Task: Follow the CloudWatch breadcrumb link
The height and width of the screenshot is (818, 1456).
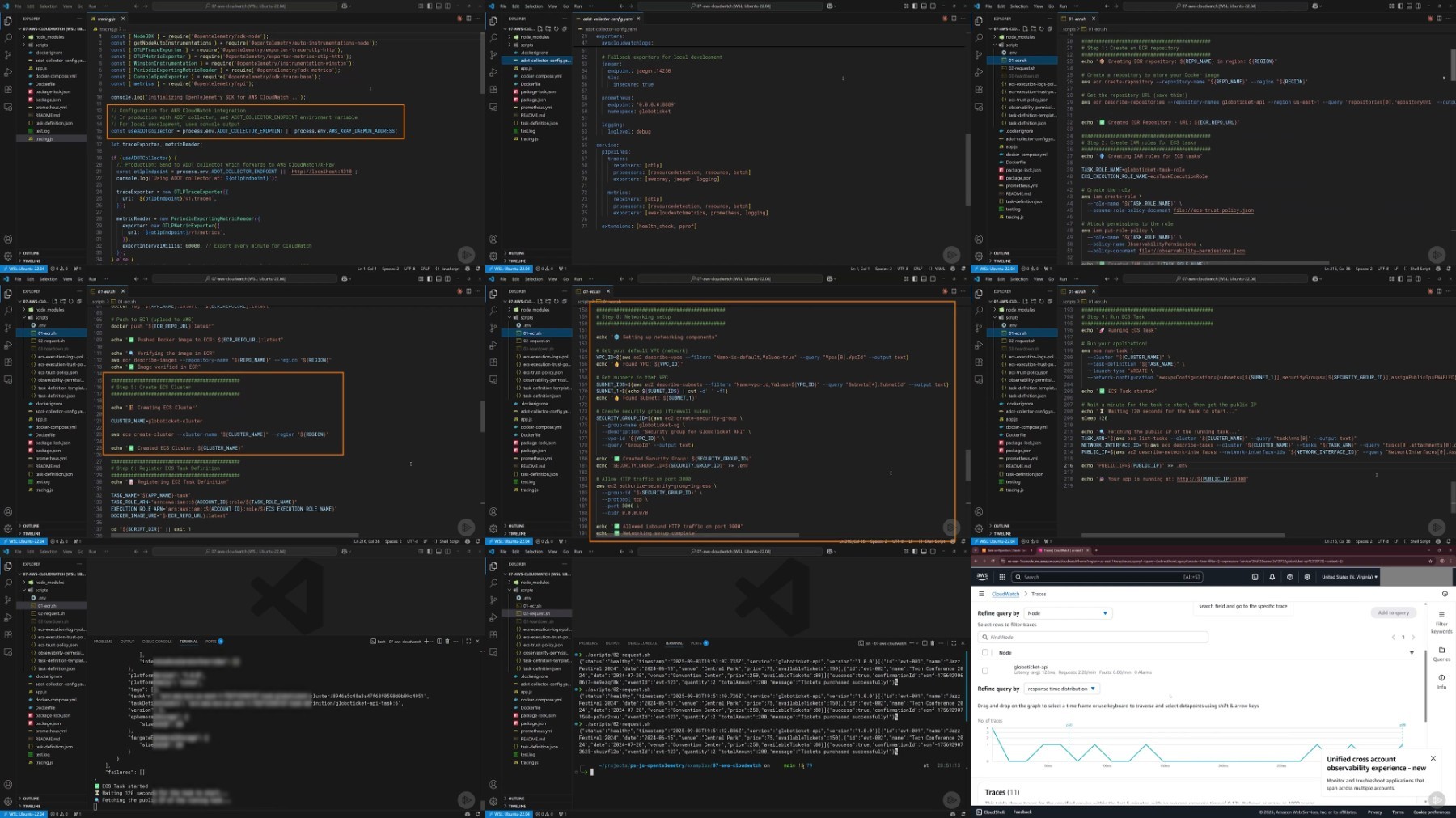Action: point(1005,594)
